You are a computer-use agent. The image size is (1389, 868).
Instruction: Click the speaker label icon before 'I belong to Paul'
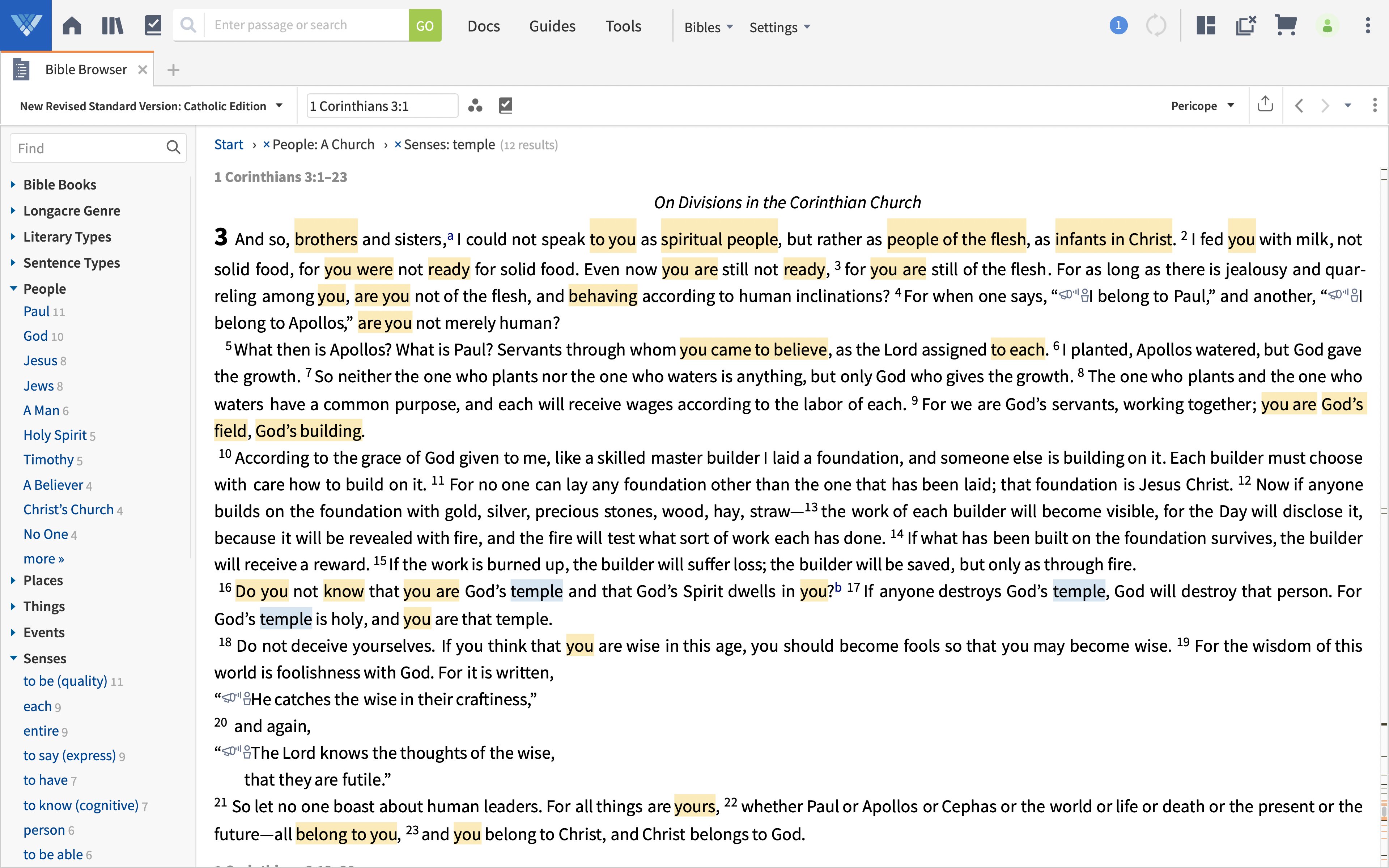click(1073, 295)
